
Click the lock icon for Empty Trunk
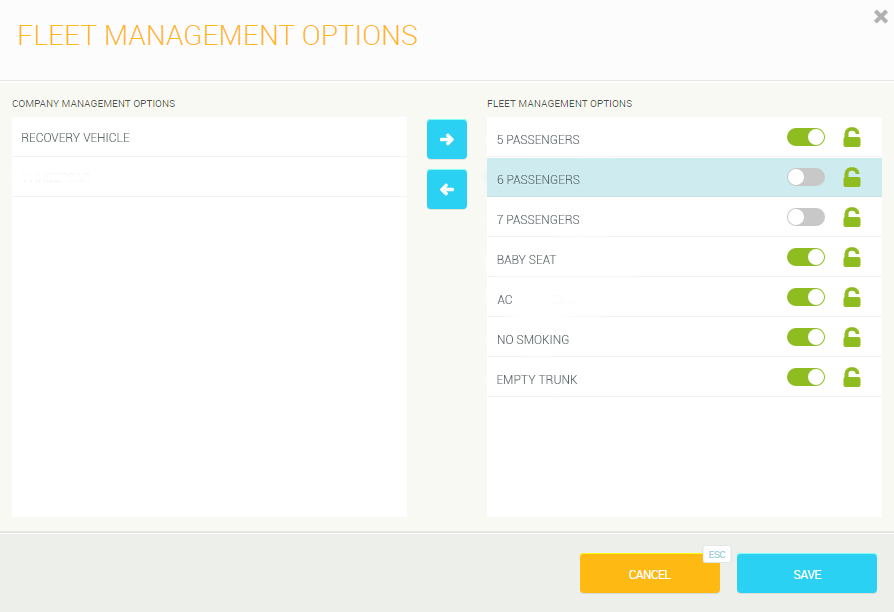[851, 378]
